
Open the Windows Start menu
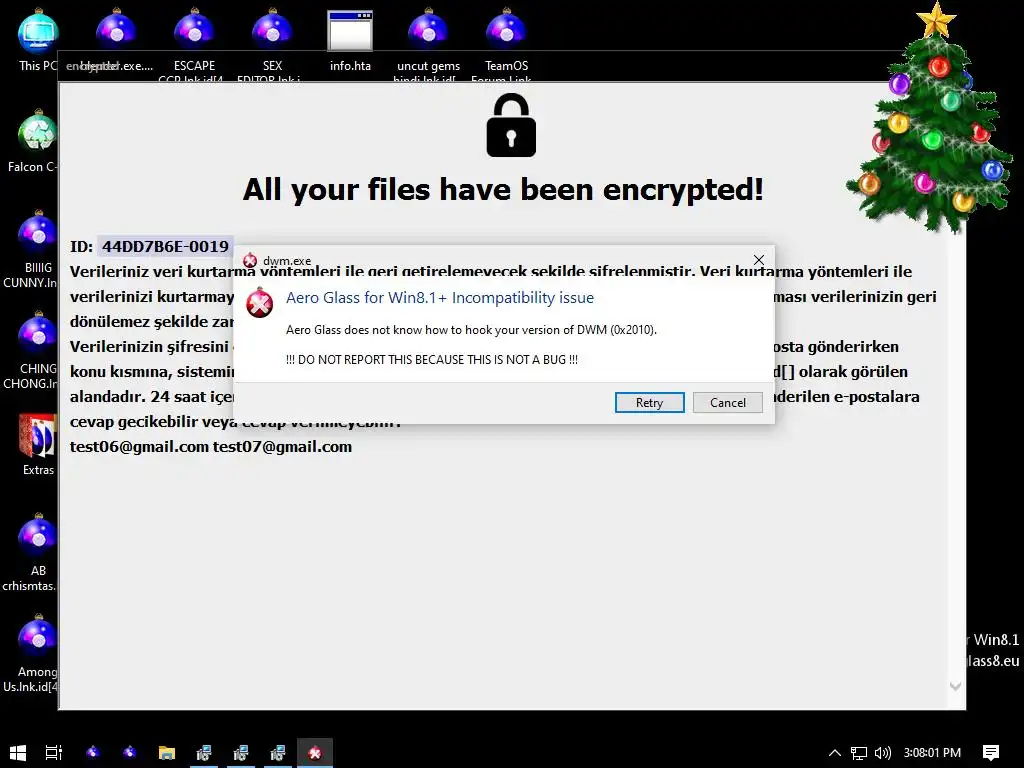click(x=18, y=752)
